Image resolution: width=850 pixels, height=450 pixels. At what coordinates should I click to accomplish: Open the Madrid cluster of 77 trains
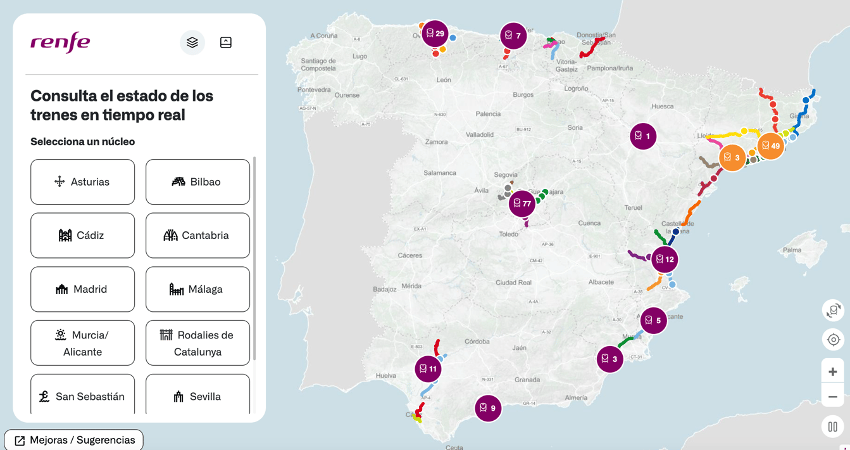coord(522,204)
